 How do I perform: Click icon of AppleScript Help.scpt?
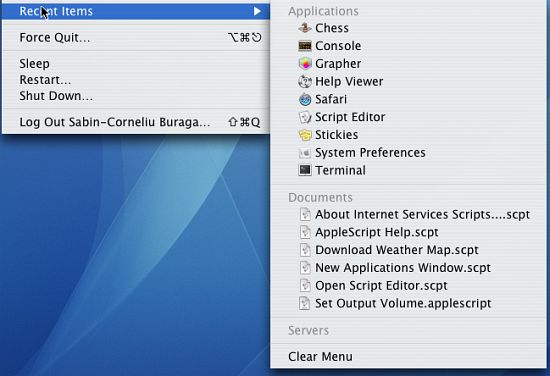pos(305,232)
